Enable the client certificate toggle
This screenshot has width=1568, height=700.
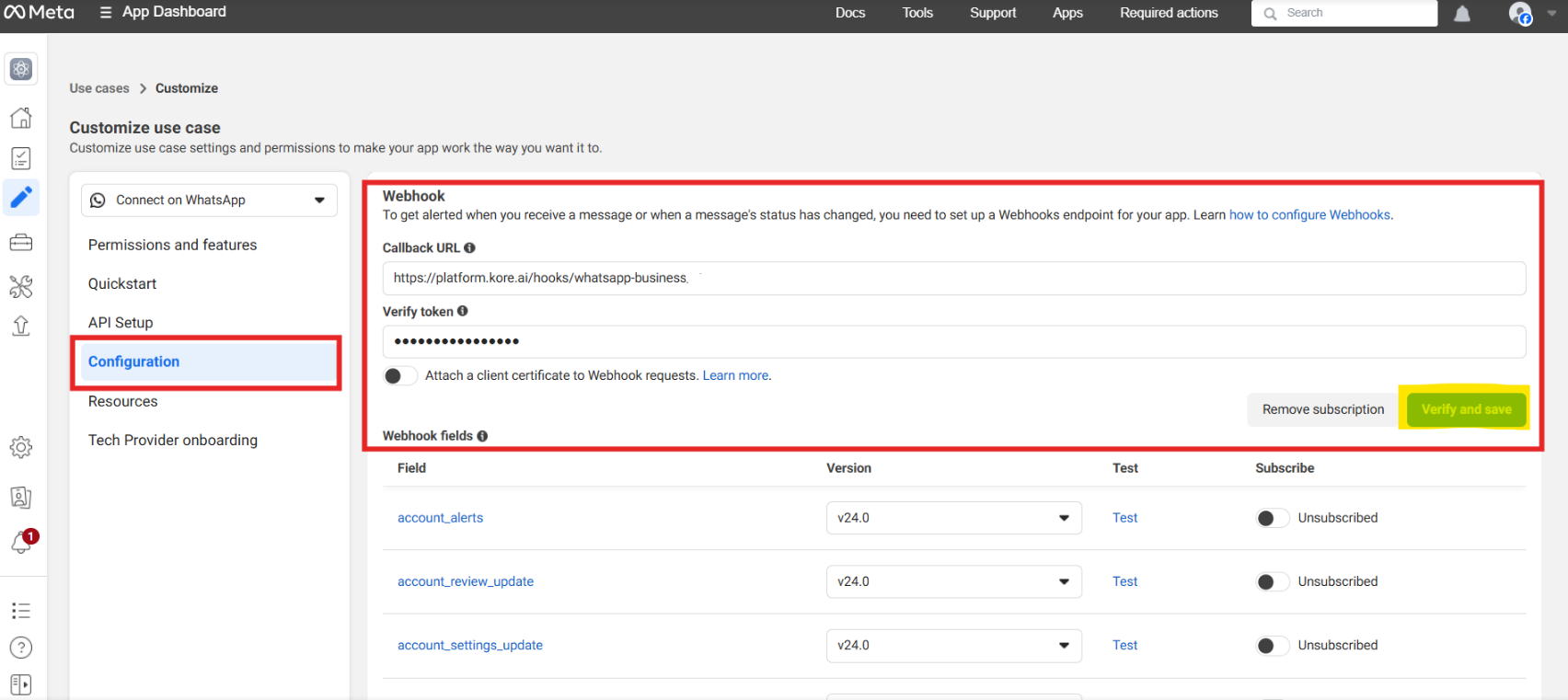[x=400, y=376]
